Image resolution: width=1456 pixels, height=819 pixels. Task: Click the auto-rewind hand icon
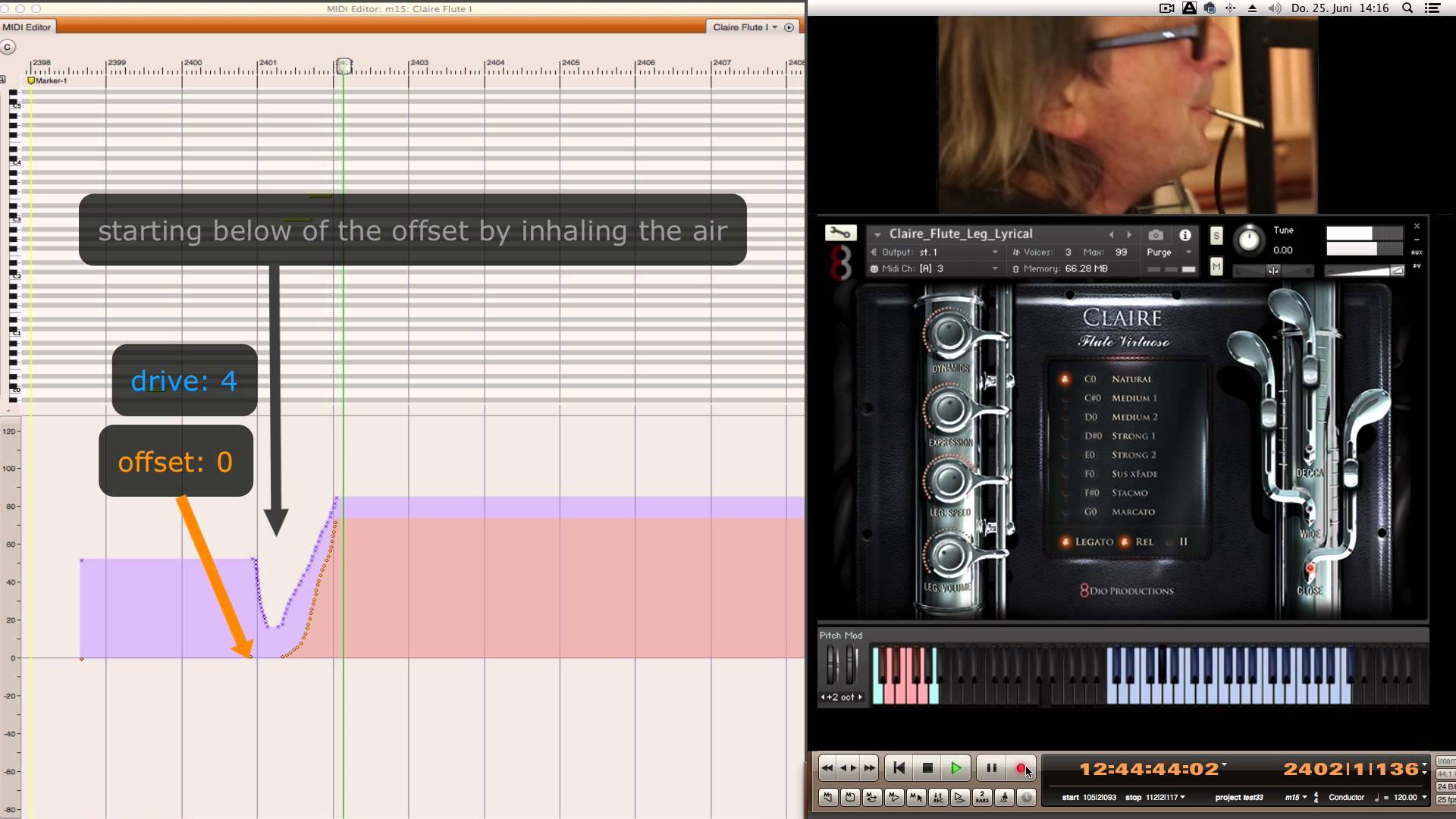coord(828,797)
